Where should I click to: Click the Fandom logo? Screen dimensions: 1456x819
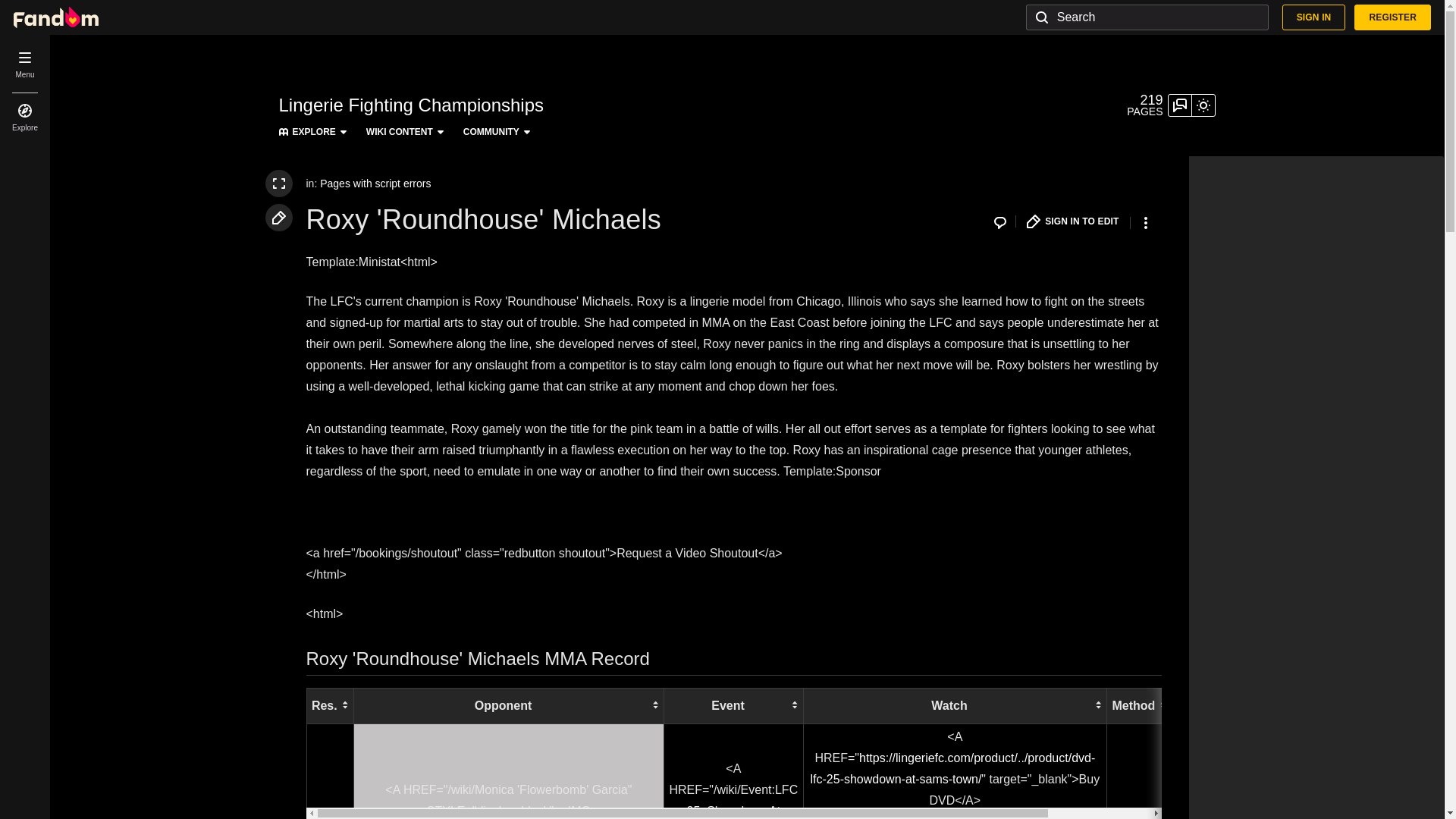click(56, 17)
